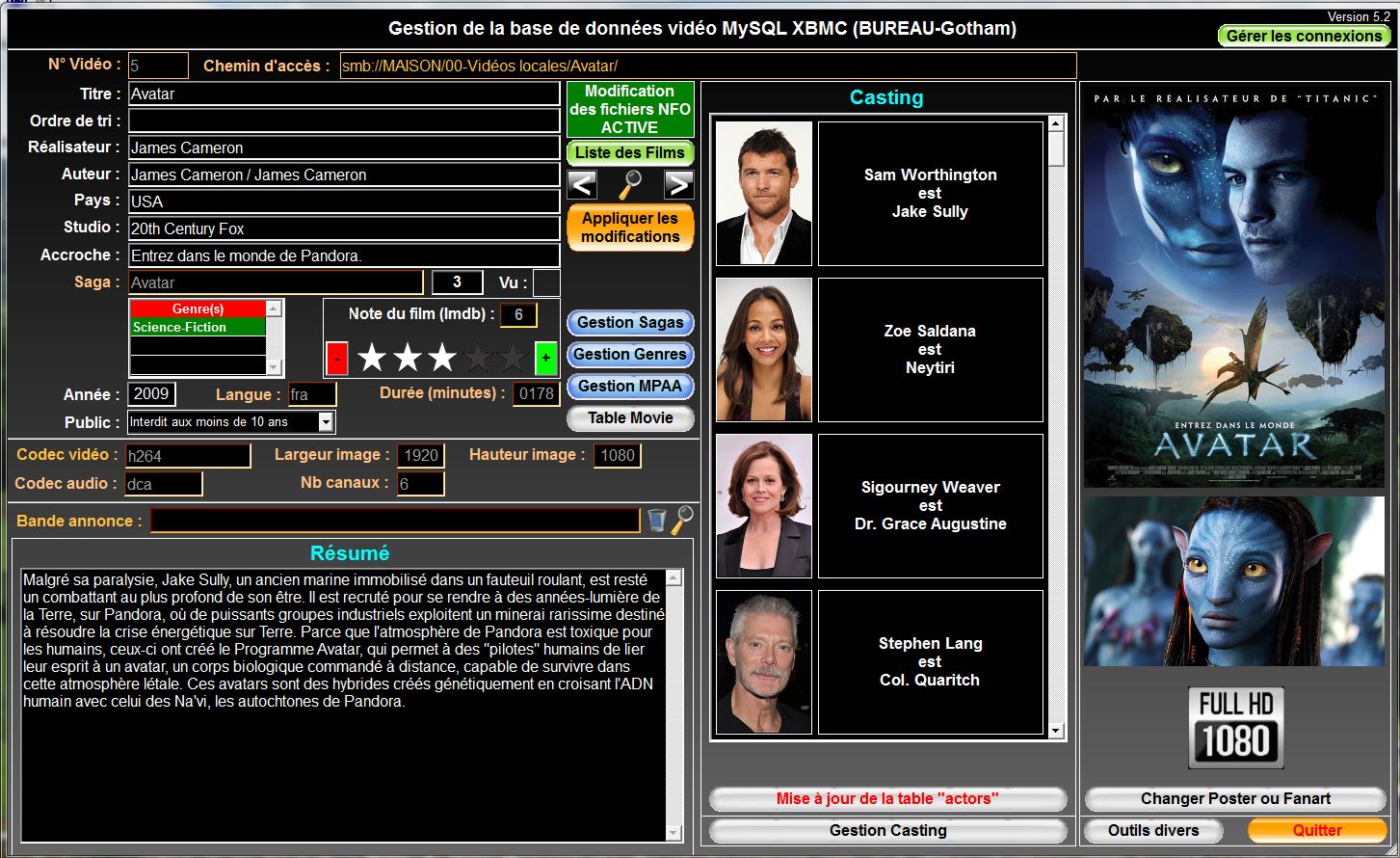Click the Résumé scroll-down arrow
This screenshot has height=858, width=1400.
[x=674, y=833]
